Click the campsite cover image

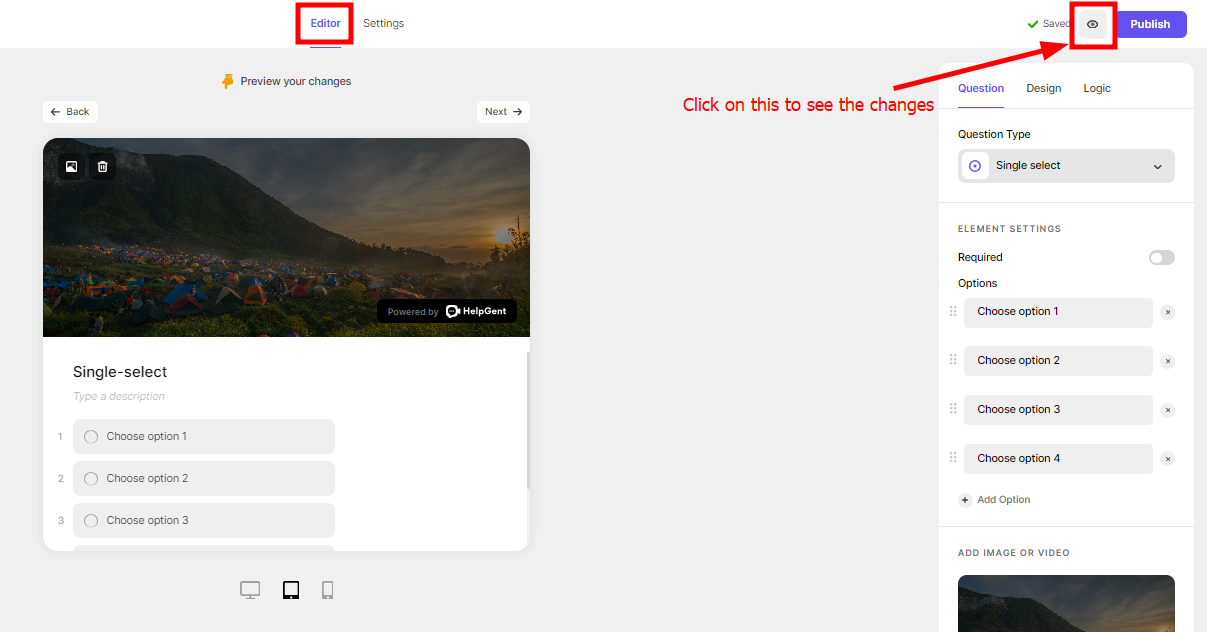click(286, 237)
